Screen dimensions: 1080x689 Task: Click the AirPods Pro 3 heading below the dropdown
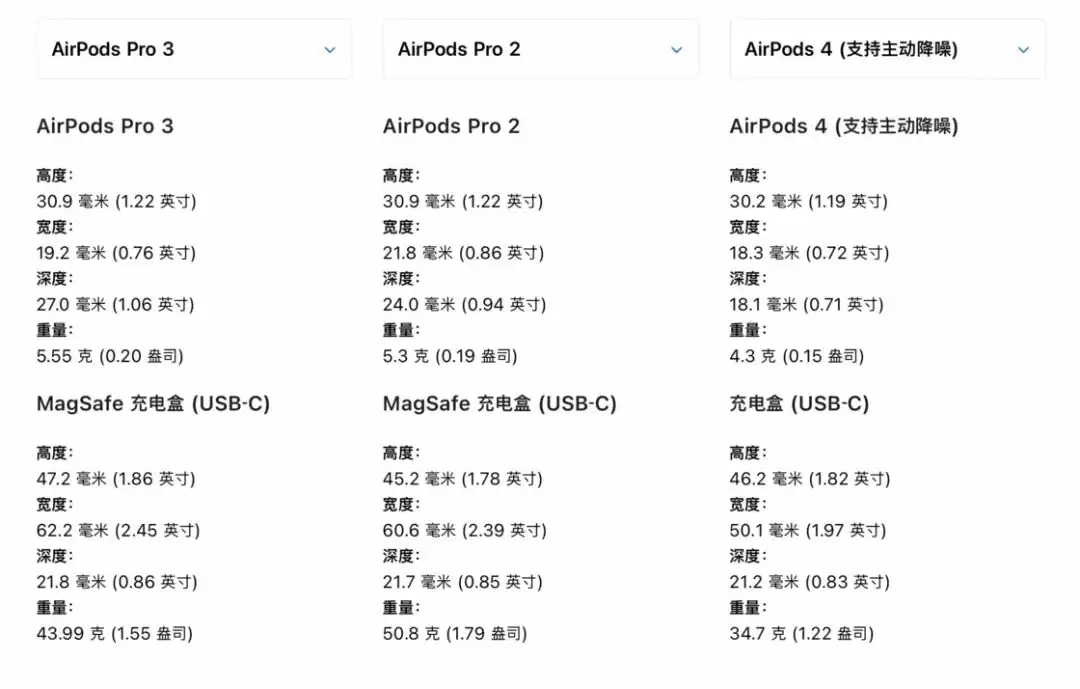click(105, 126)
